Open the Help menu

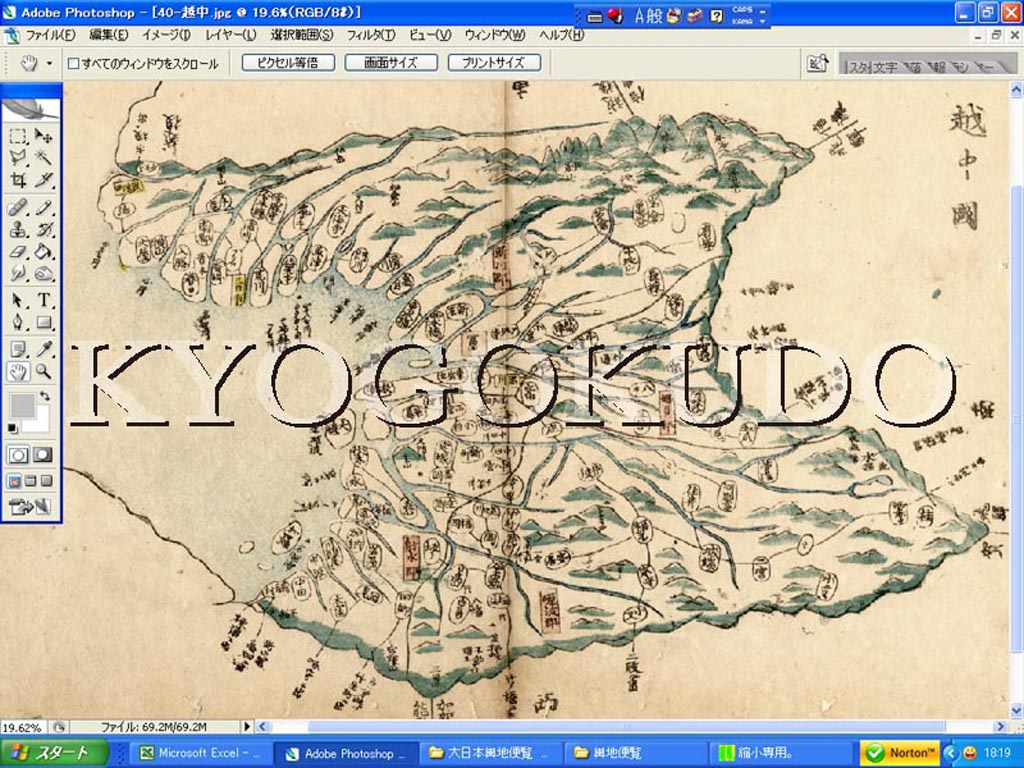[x=561, y=35]
